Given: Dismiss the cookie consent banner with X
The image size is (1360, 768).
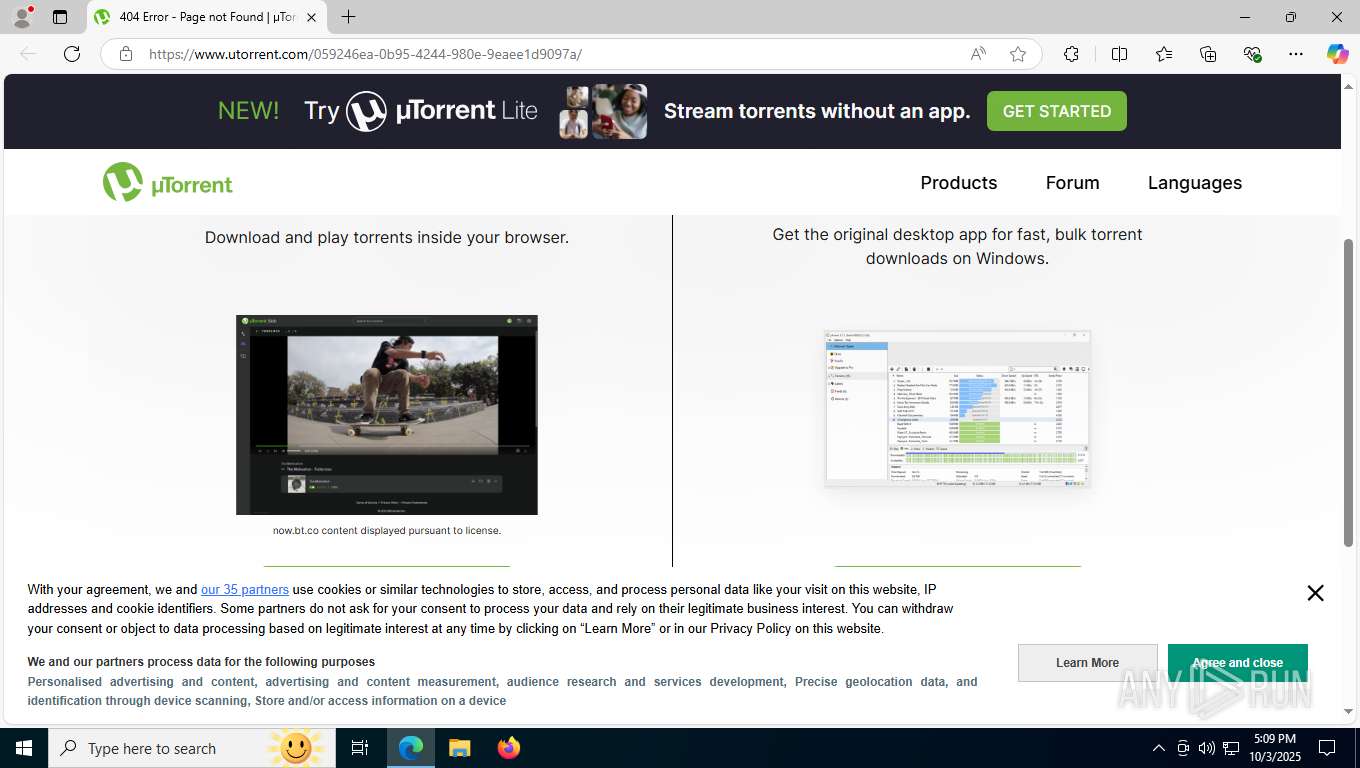Looking at the screenshot, I should click(x=1315, y=593).
